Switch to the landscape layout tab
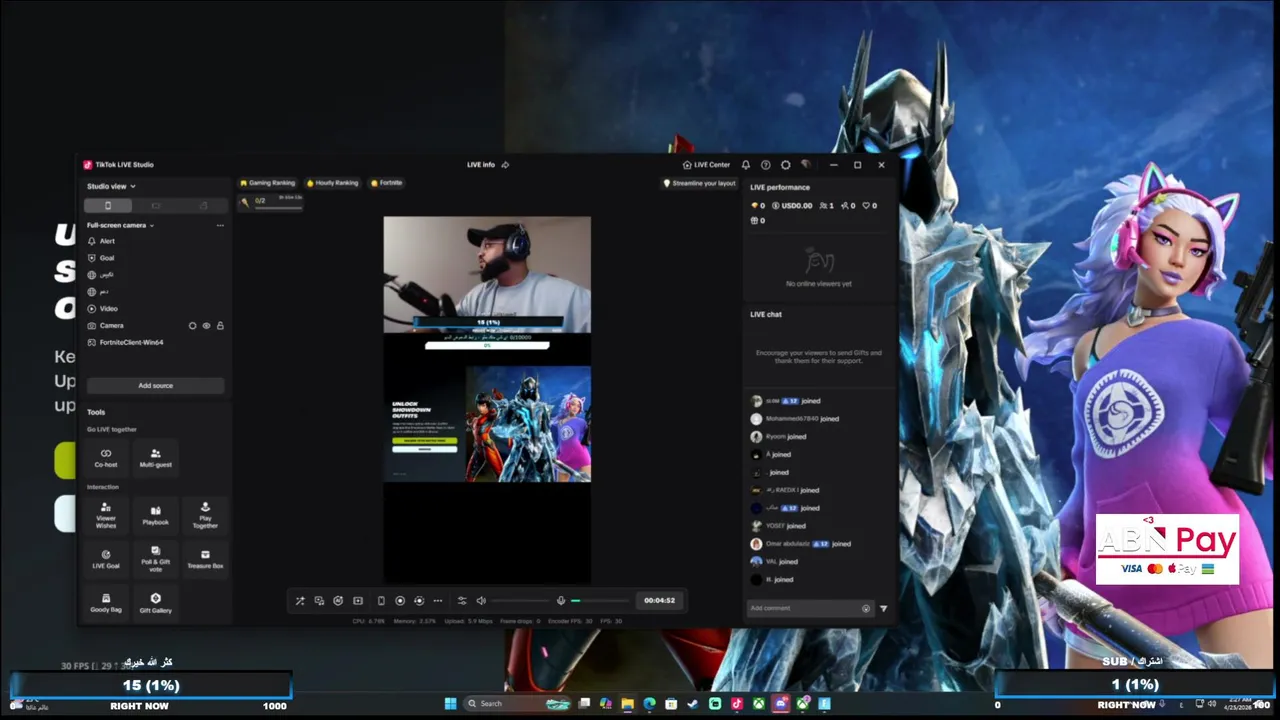The height and width of the screenshot is (720, 1280). (155, 205)
